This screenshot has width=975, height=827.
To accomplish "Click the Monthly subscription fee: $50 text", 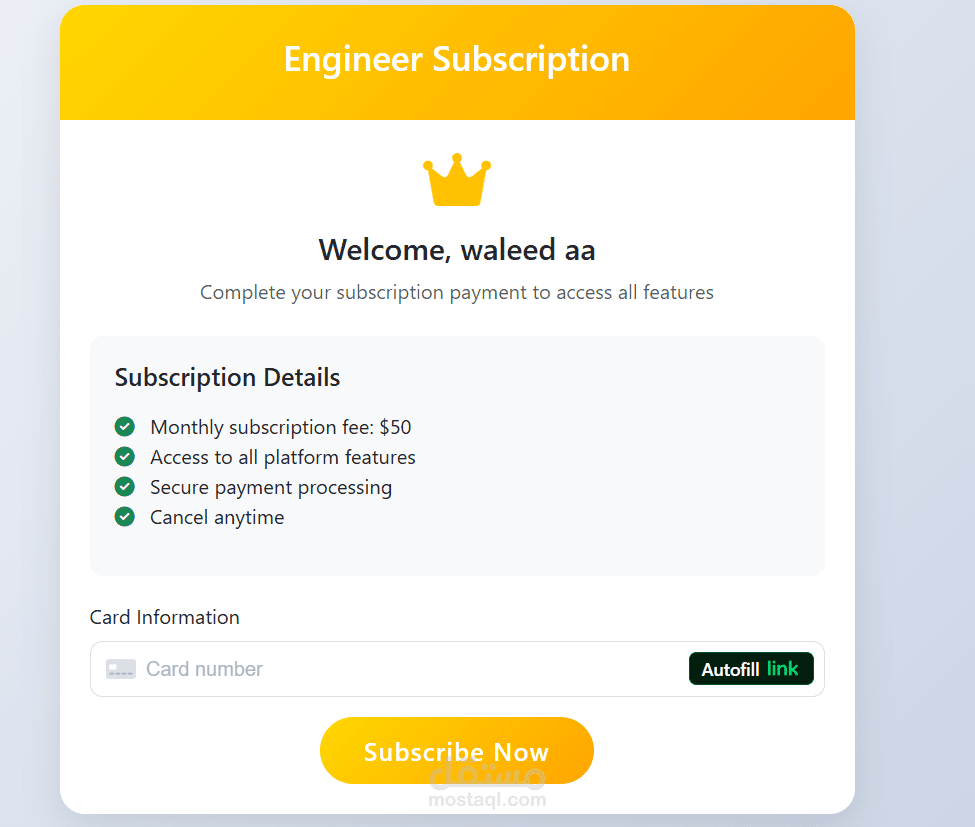I will (x=280, y=427).
